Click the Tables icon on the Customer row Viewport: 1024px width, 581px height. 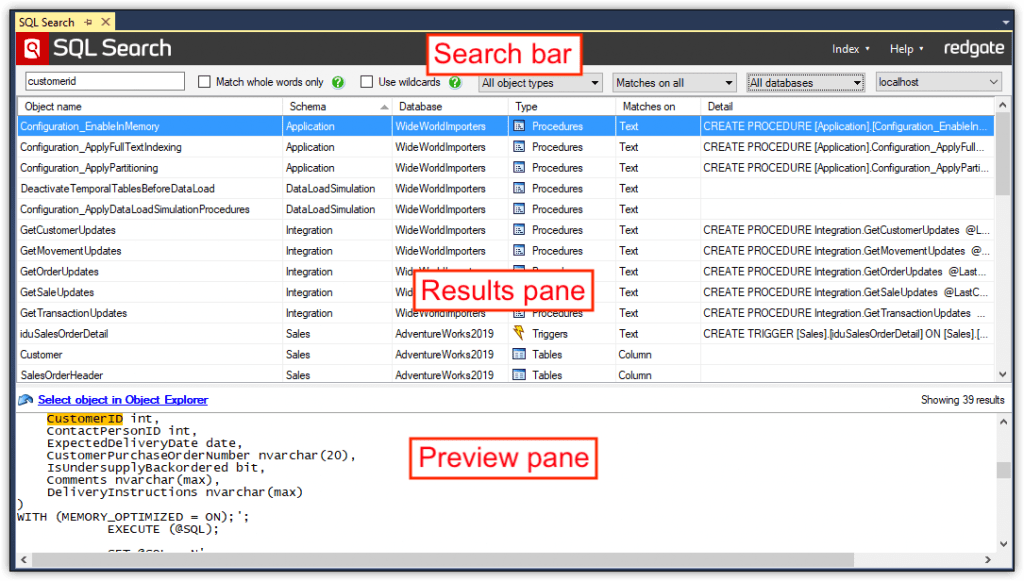click(518, 354)
